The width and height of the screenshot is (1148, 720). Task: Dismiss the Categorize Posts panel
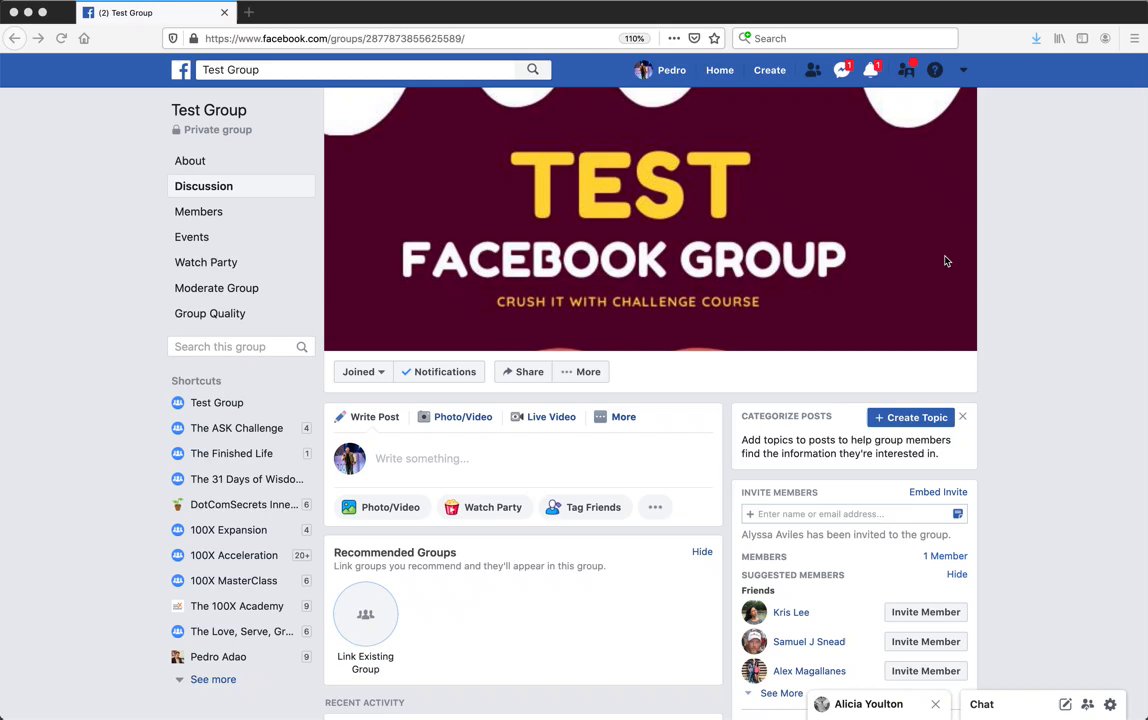click(x=963, y=416)
